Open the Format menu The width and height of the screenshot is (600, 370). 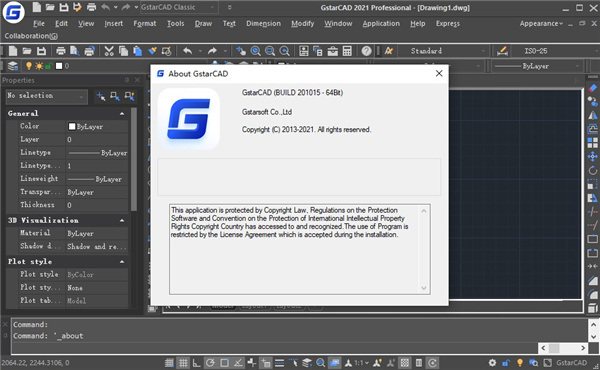tap(145, 24)
